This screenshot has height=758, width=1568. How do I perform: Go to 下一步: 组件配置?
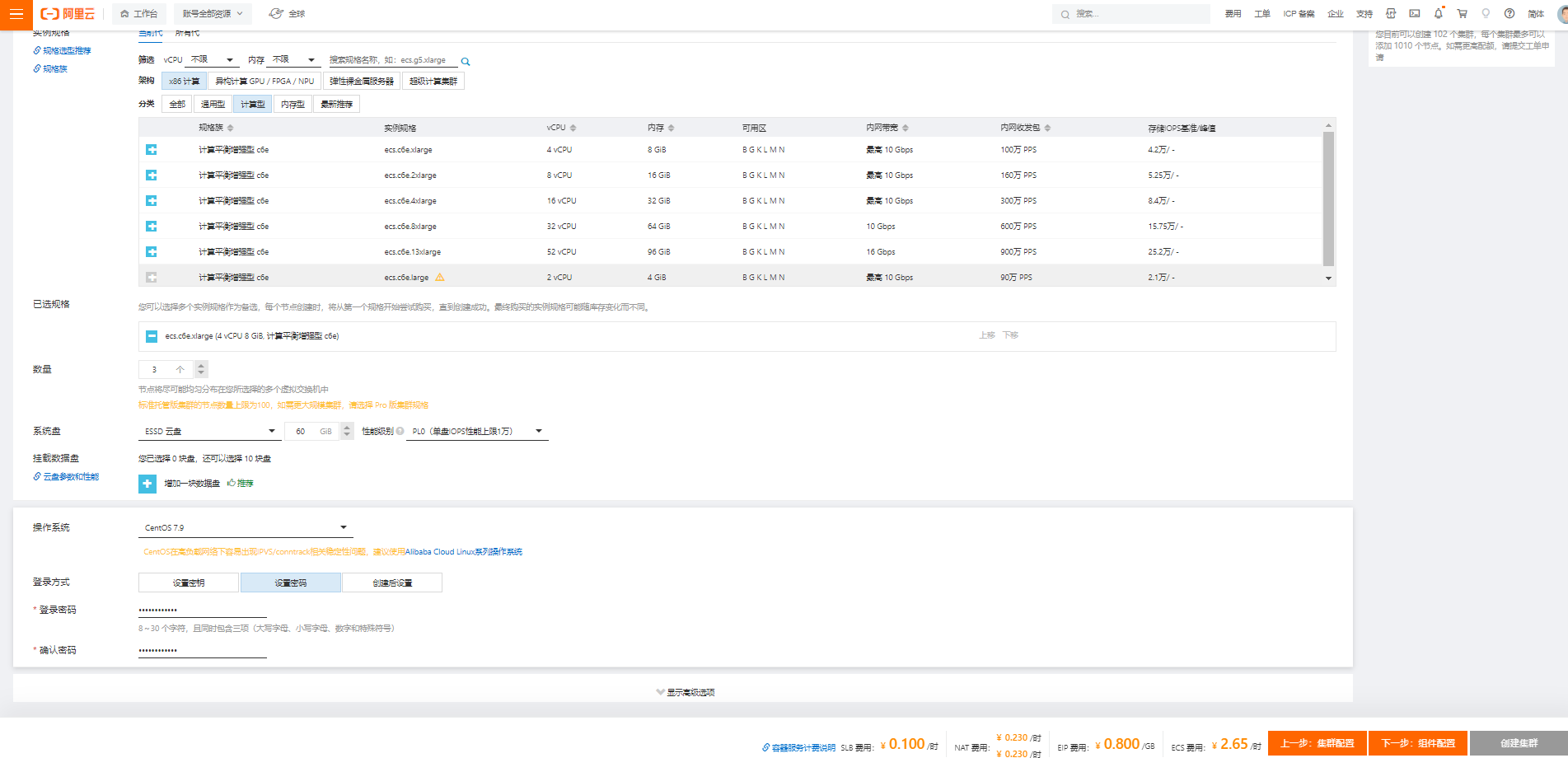(x=1418, y=743)
